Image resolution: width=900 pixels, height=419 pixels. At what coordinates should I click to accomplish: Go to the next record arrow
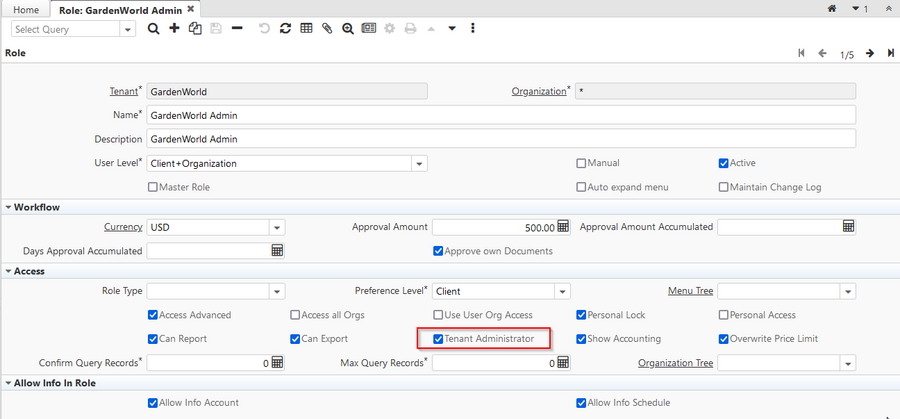870,53
